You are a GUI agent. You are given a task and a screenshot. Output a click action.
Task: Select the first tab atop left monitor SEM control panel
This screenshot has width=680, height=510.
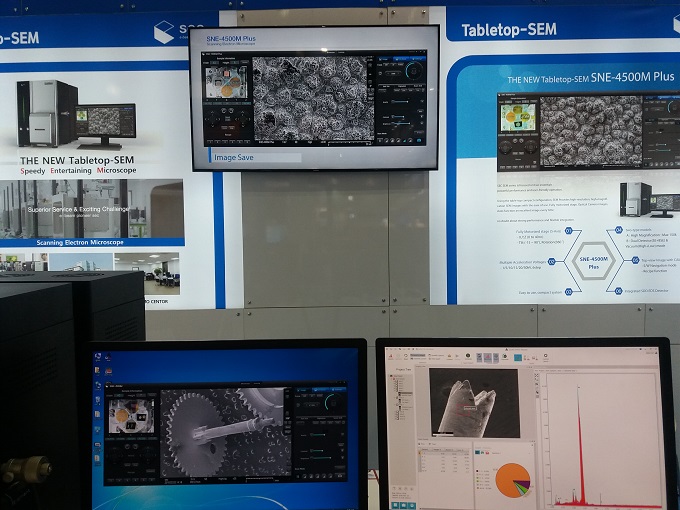304,390
